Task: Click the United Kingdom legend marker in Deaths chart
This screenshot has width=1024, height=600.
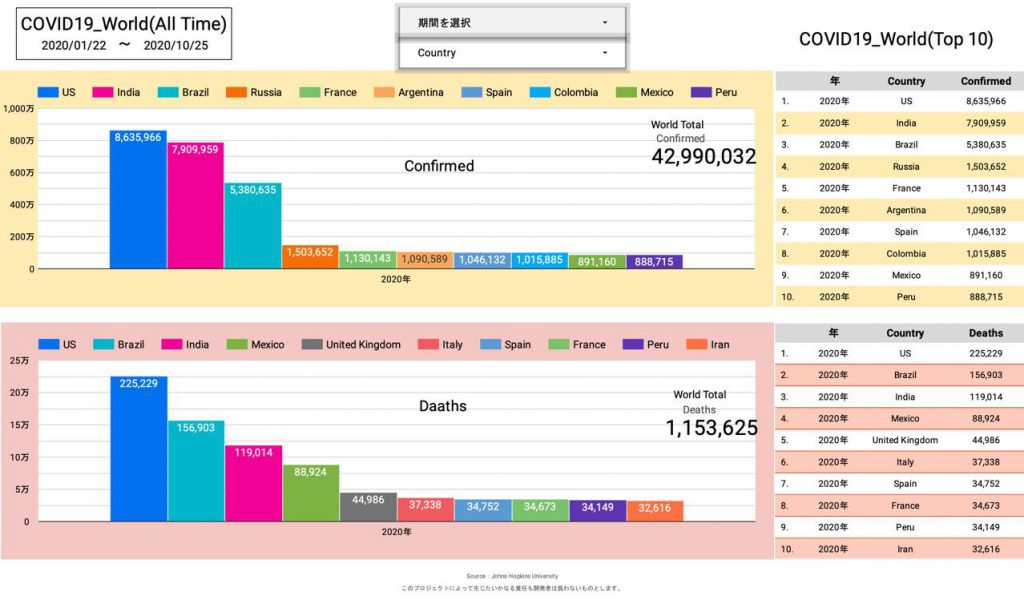Action: (x=311, y=344)
